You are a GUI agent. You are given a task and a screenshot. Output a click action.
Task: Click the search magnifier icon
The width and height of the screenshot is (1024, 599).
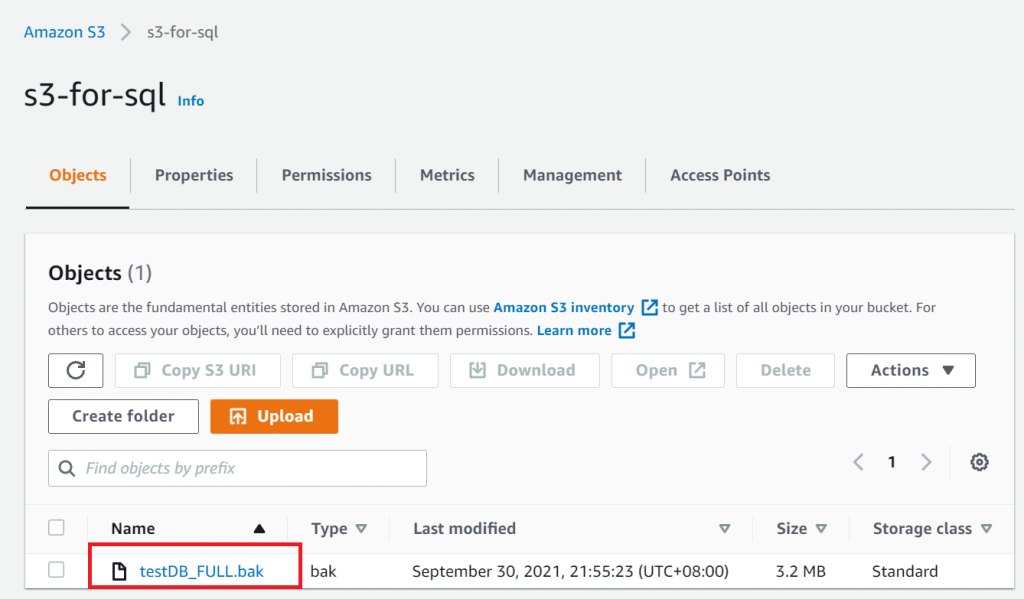(x=67, y=468)
